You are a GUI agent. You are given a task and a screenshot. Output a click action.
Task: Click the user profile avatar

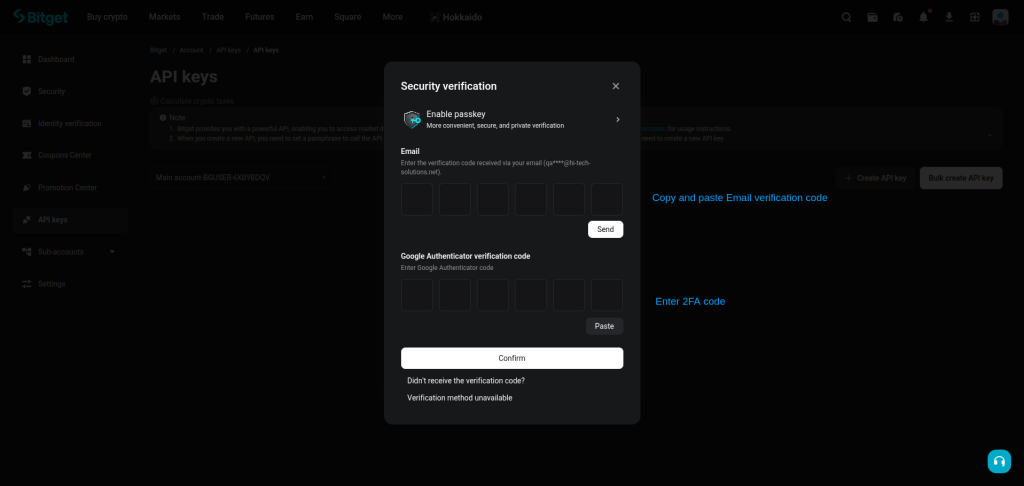[1000, 17]
